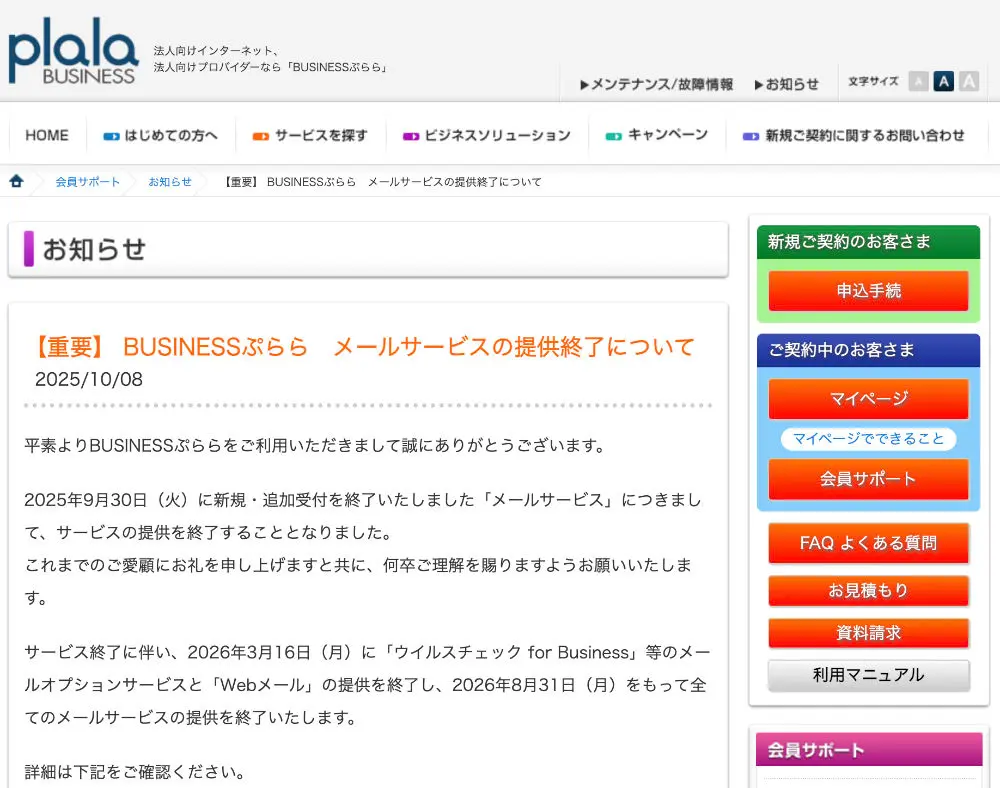Open the お知らせ header link
The height and width of the screenshot is (788, 1000).
coord(786,84)
